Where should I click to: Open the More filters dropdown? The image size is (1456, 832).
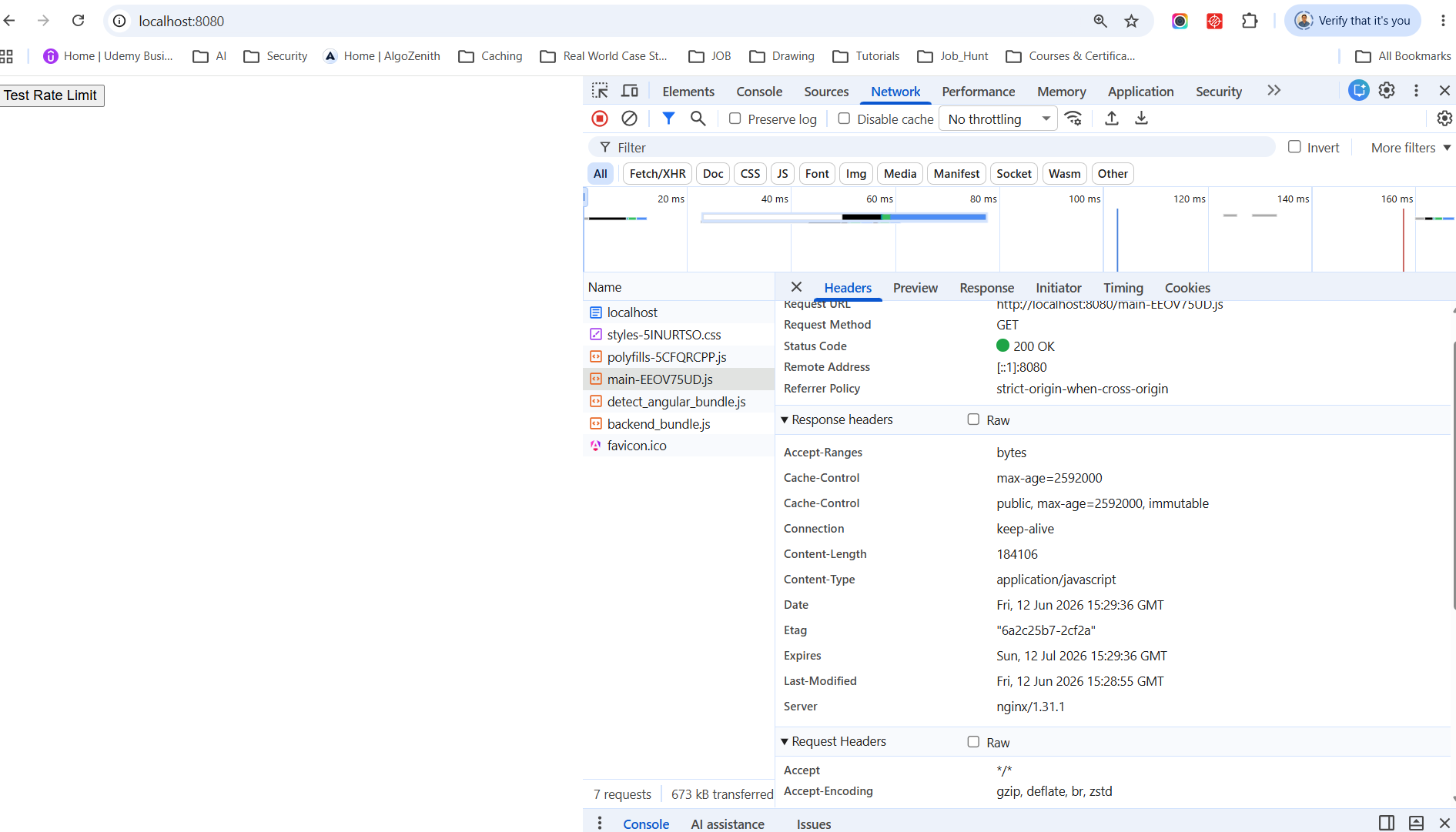(x=1411, y=148)
